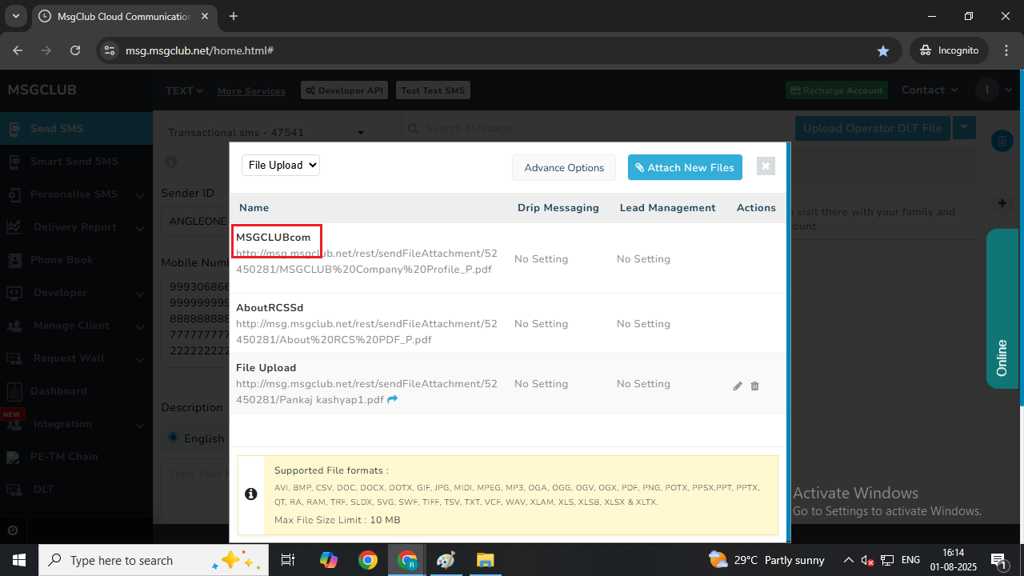Reload the MsgClub page
The height and width of the screenshot is (576, 1024).
click(x=75, y=50)
